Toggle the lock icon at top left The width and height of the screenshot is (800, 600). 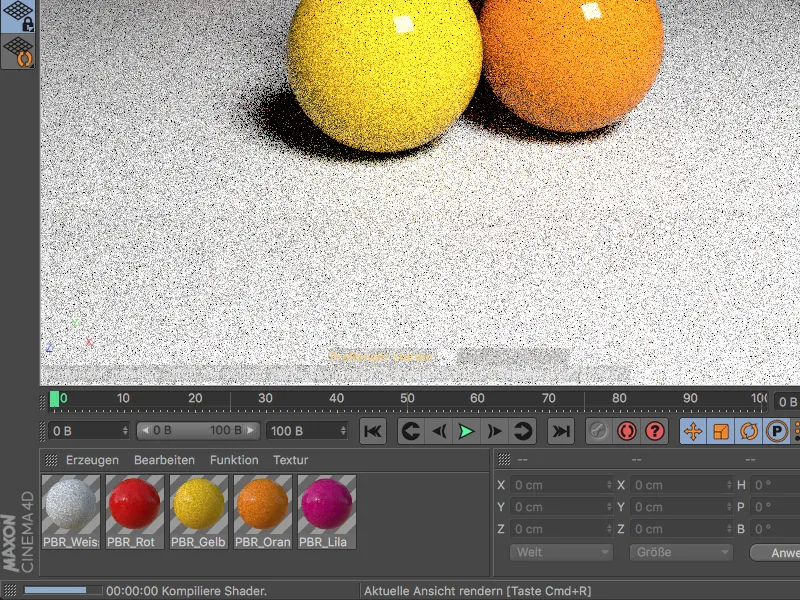[20, 18]
